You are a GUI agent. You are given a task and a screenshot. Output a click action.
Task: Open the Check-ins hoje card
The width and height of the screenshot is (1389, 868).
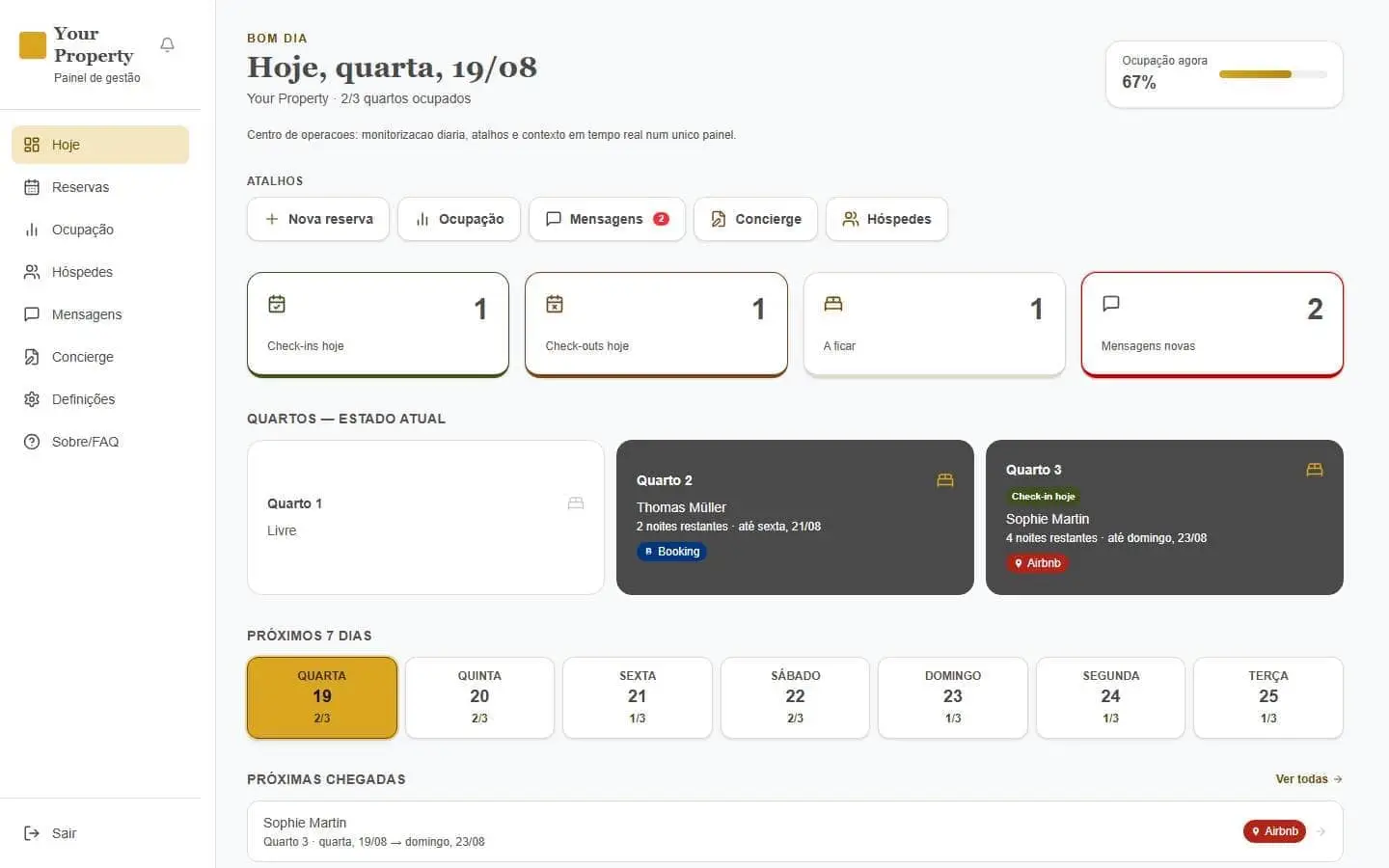(x=378, y=324)
